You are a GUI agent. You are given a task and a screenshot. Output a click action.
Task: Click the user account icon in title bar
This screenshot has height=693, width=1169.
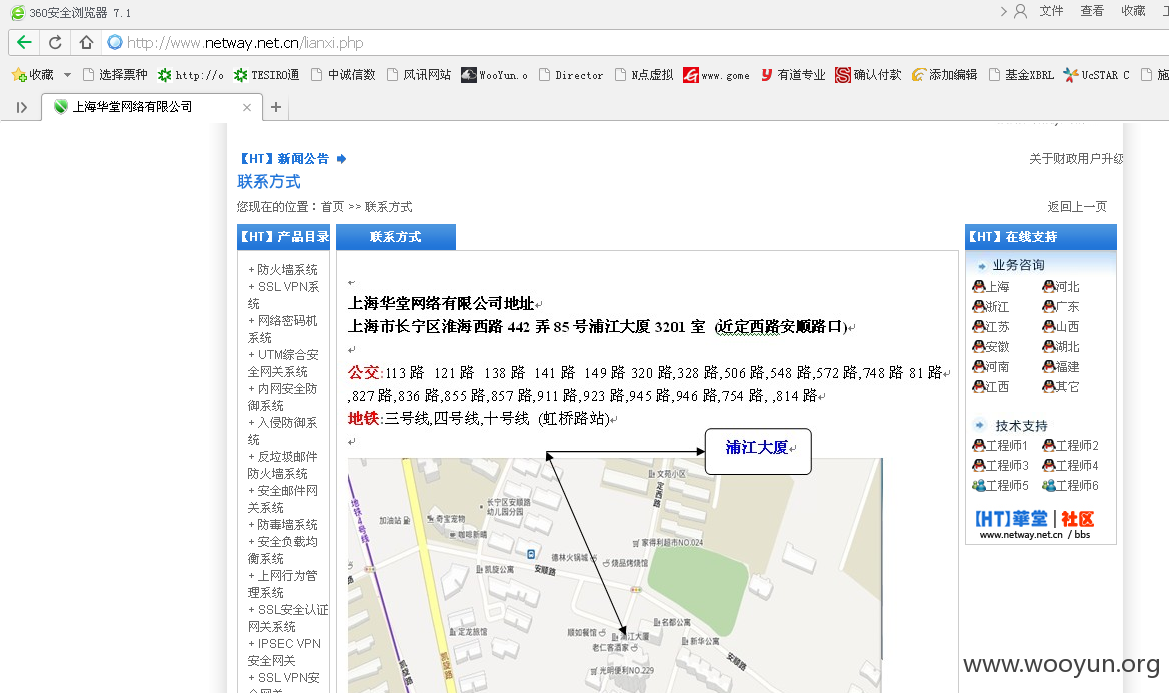pos(1021,11)
